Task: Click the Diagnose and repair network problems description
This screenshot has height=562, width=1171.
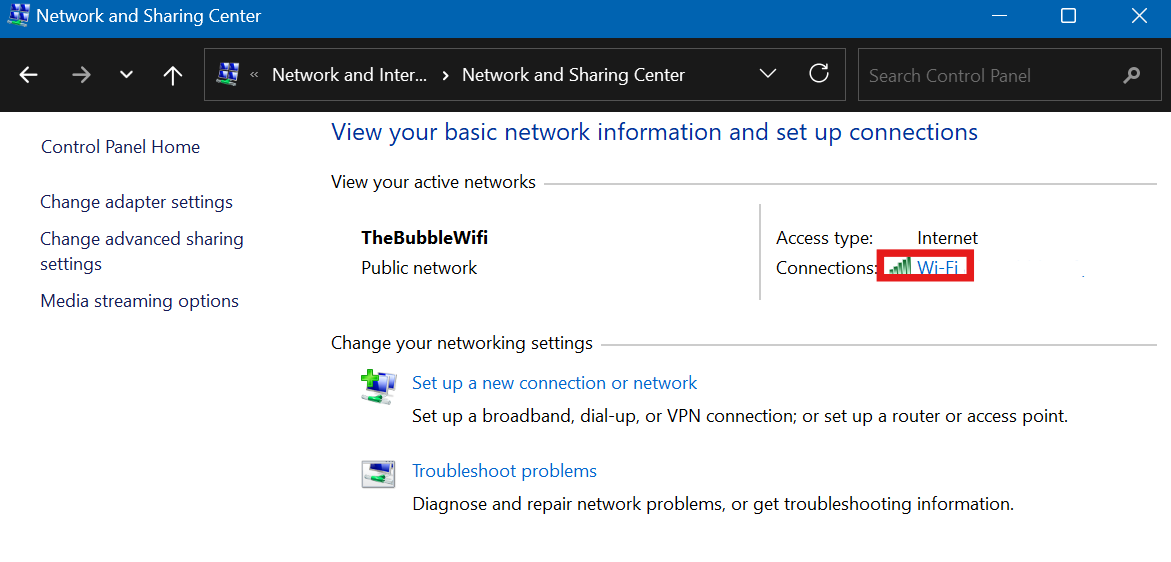Action: [x=713, y=504]
